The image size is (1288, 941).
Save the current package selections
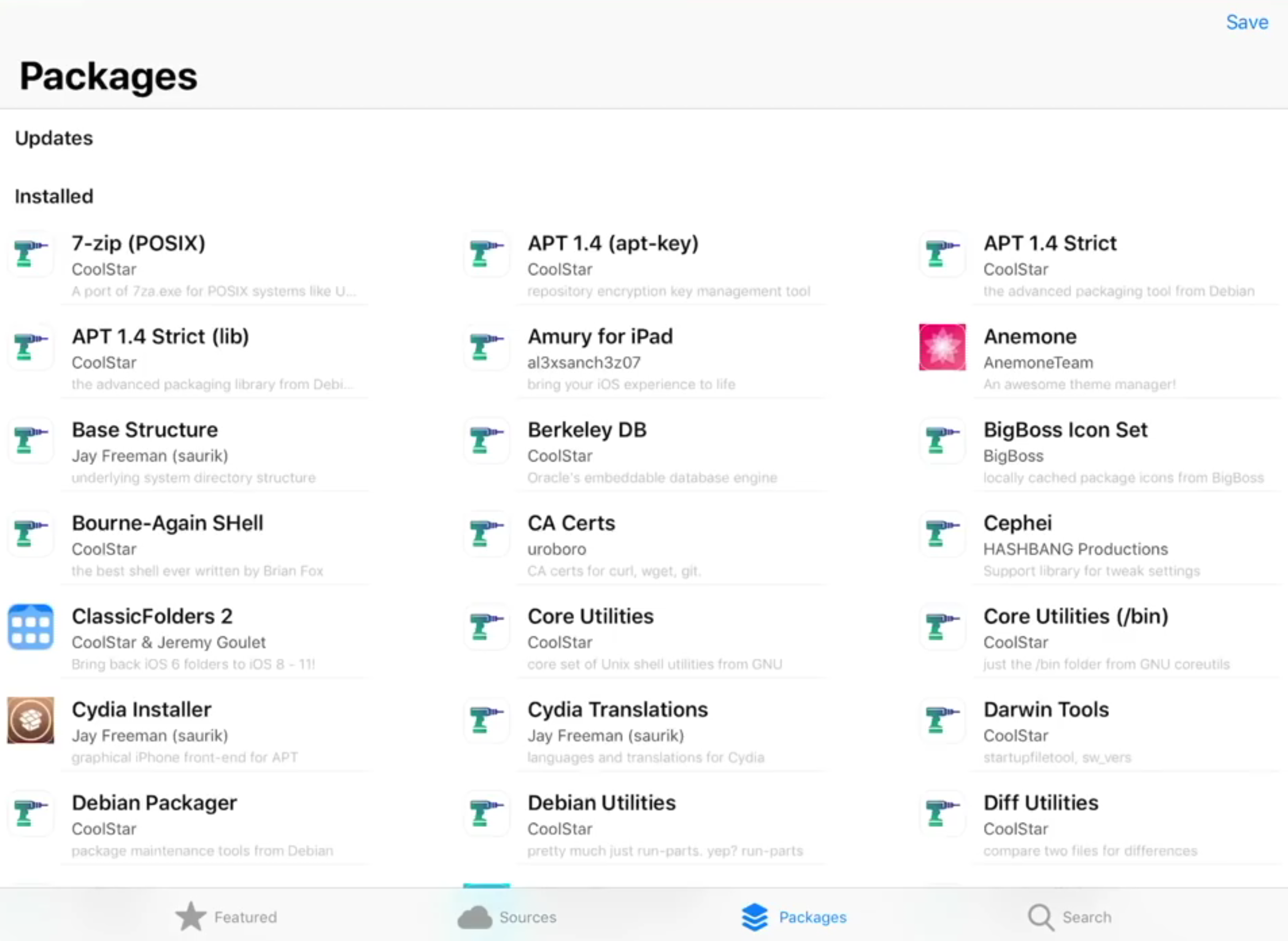(1247, 22)
